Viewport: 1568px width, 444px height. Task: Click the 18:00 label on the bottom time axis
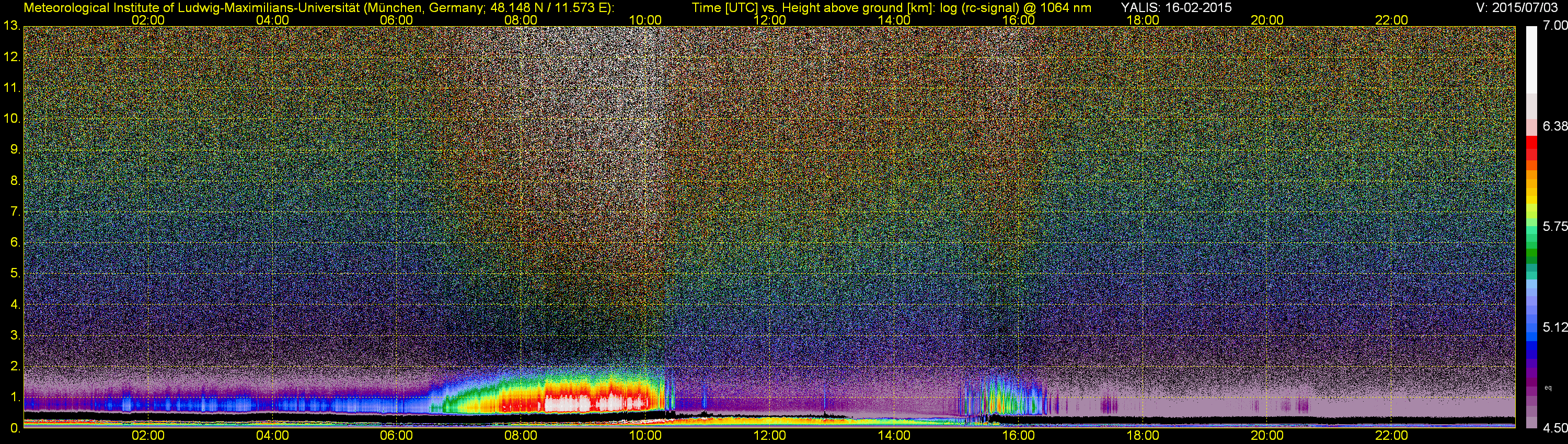coord(1143,436)
